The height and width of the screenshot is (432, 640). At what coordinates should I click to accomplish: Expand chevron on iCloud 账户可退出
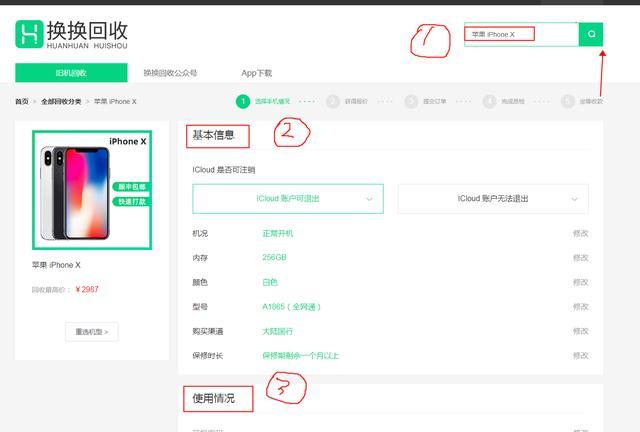coord(369,199)
